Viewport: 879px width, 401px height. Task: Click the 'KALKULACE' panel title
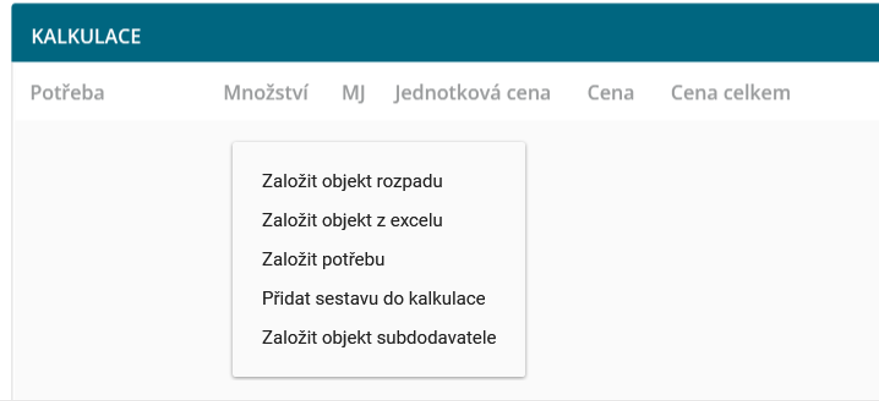coord(86,37)
